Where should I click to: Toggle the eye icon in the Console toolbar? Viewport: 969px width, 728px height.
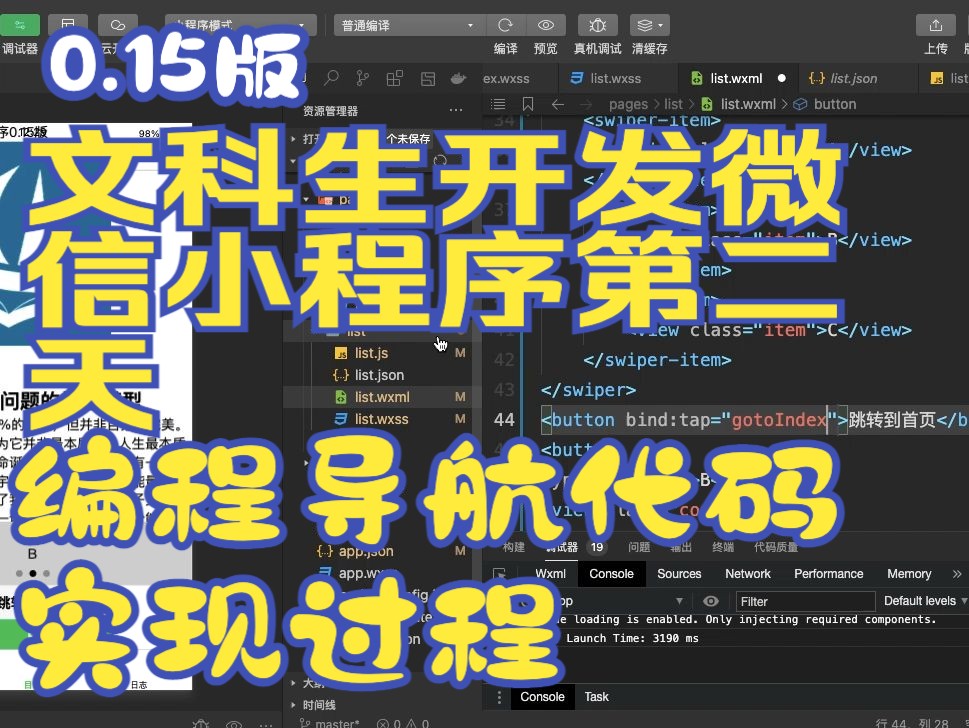click(x=710, y=601)
